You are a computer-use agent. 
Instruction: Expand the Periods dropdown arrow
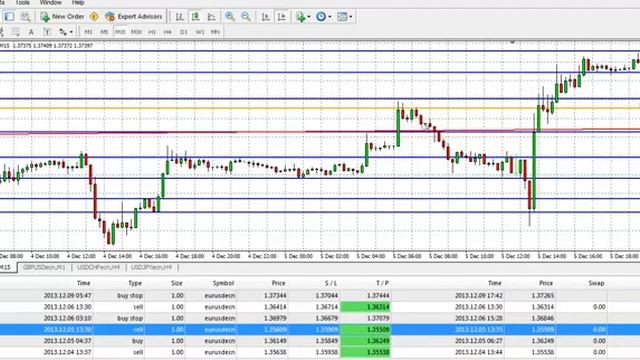point(330,17)
